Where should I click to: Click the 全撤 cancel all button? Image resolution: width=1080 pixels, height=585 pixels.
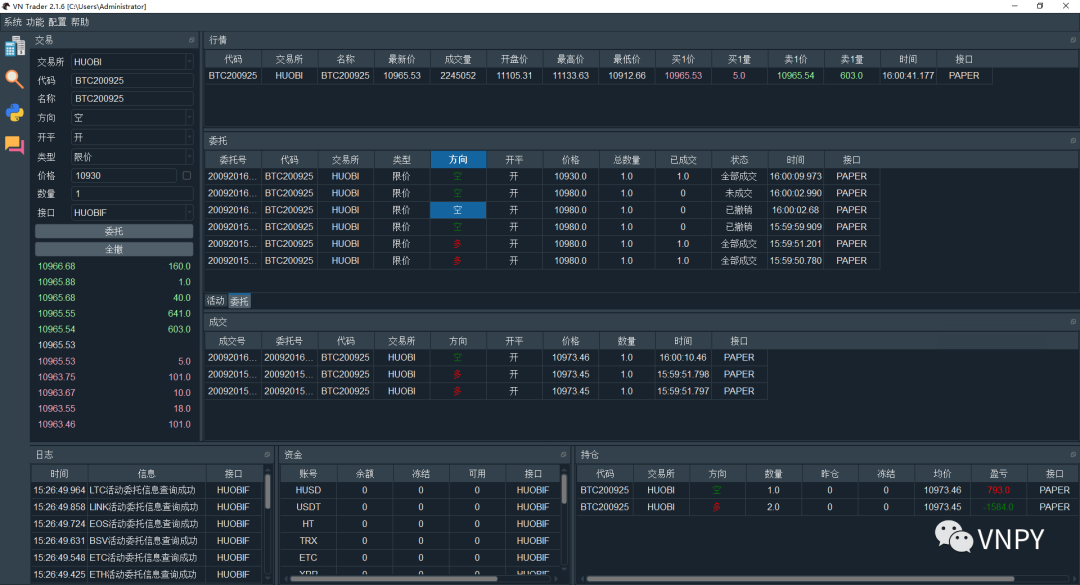click(114, 249)
